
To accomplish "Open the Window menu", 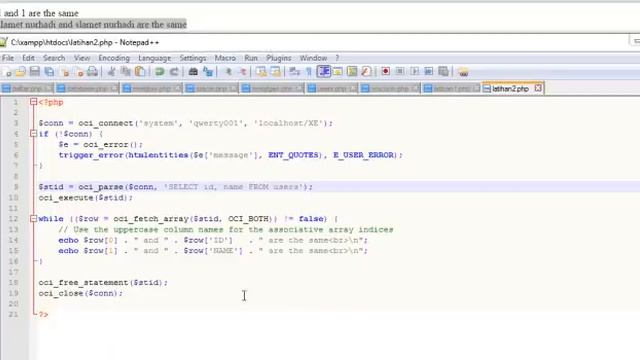I will pos(313,58).
